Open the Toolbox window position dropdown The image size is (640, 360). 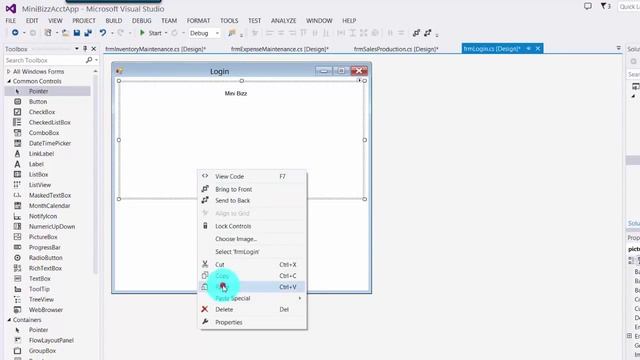pos(76,49)
